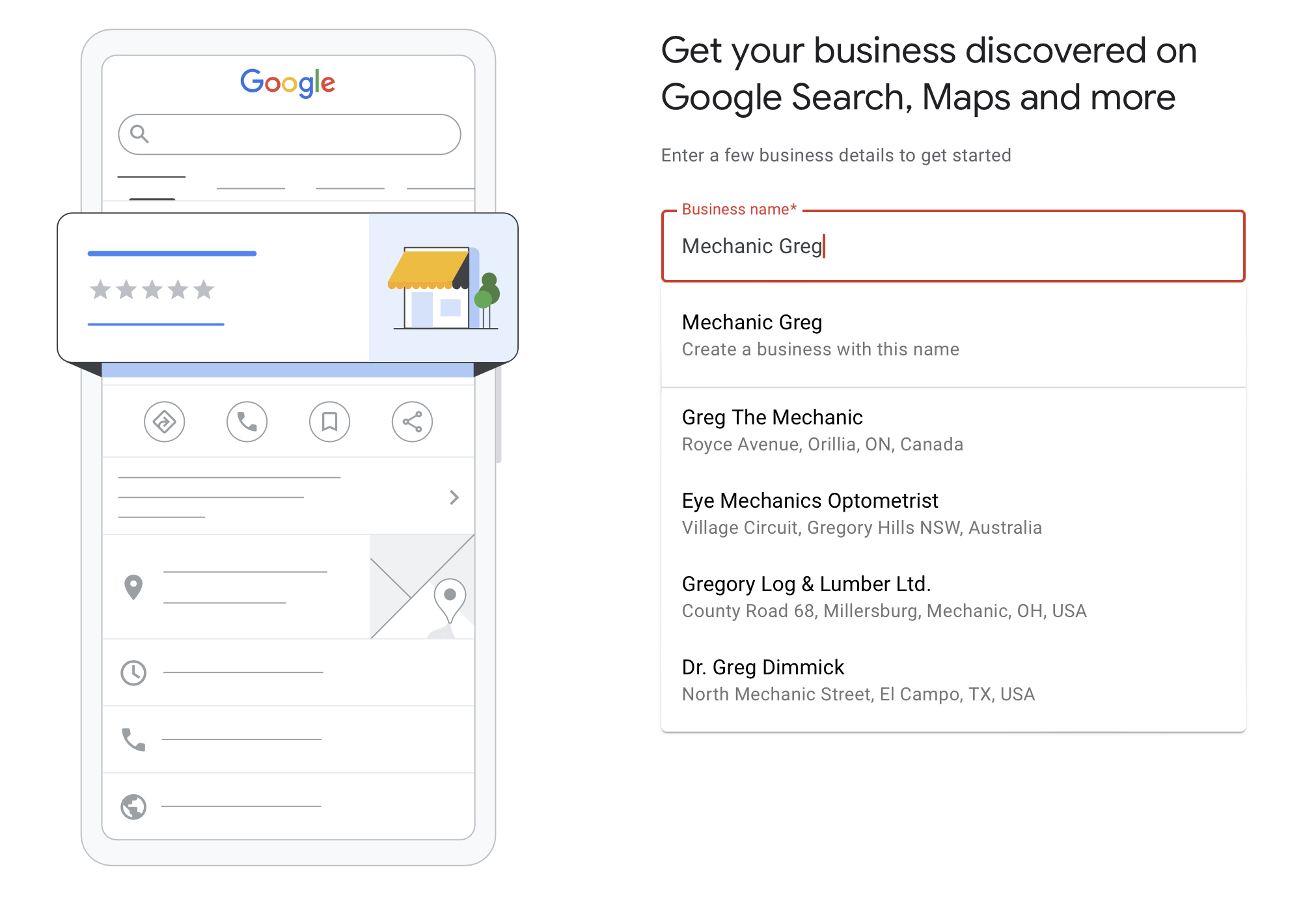The height and width of the screenshot is (923, 1316).
Task: Click 'Create a business with this name' text
Action: (820, 350)
